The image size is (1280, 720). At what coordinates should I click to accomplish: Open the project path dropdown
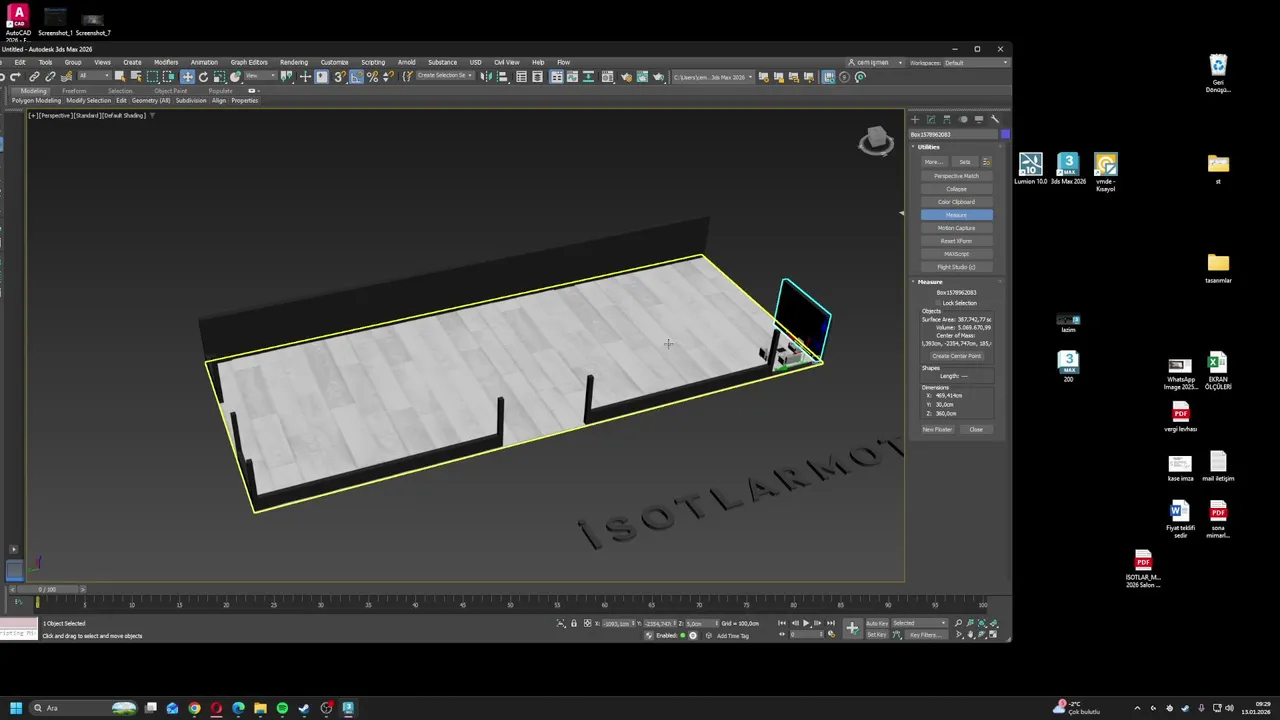coord(713,76)
